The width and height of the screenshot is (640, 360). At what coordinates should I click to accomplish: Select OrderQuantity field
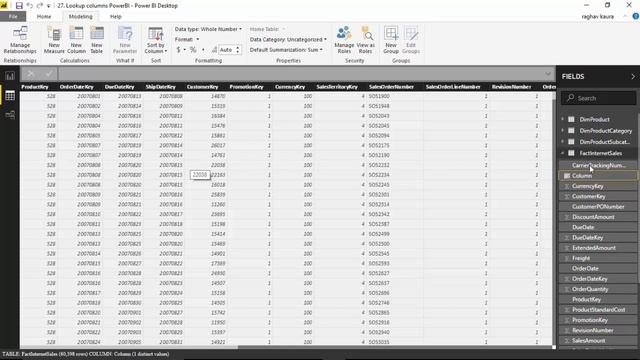coord(598,289)
